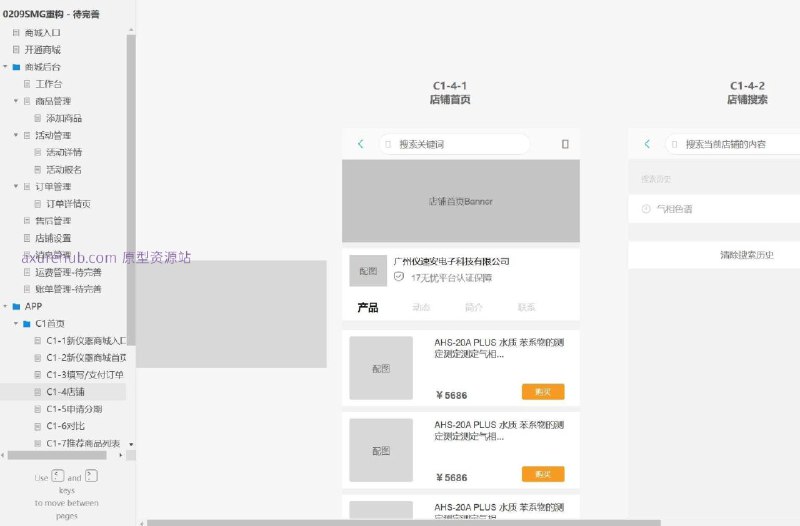Collapse the 商品管理 tree arrow
The height and width of the screenshot is (526, 800).
(16, 101)
